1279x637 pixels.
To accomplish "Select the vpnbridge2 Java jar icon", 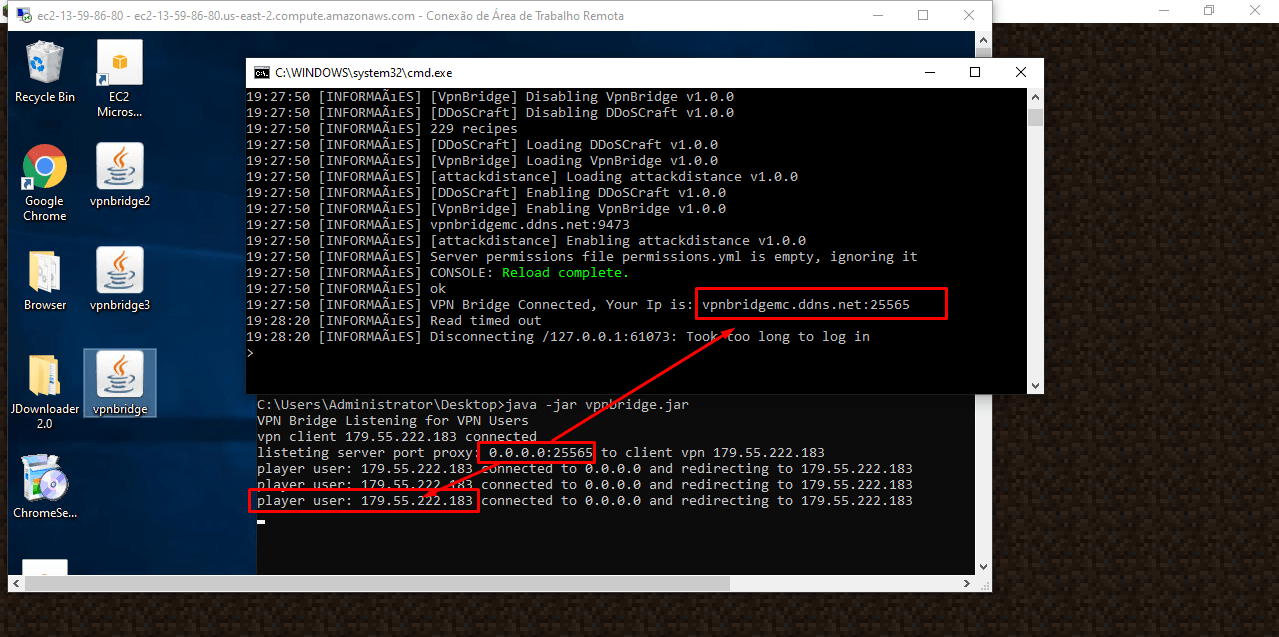I will (x=120, y=175).
